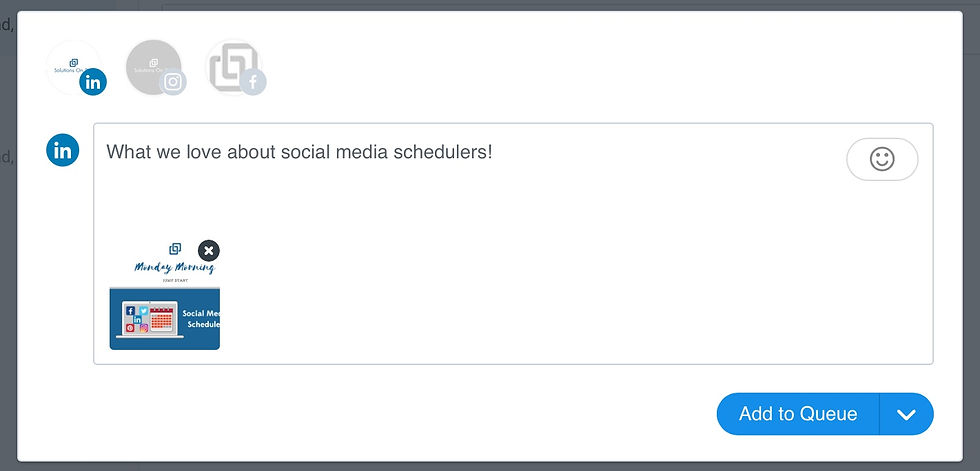The width and height of the screenshot is (980, 471).
Task: Click the Add to Queue button
Action: 798,414
